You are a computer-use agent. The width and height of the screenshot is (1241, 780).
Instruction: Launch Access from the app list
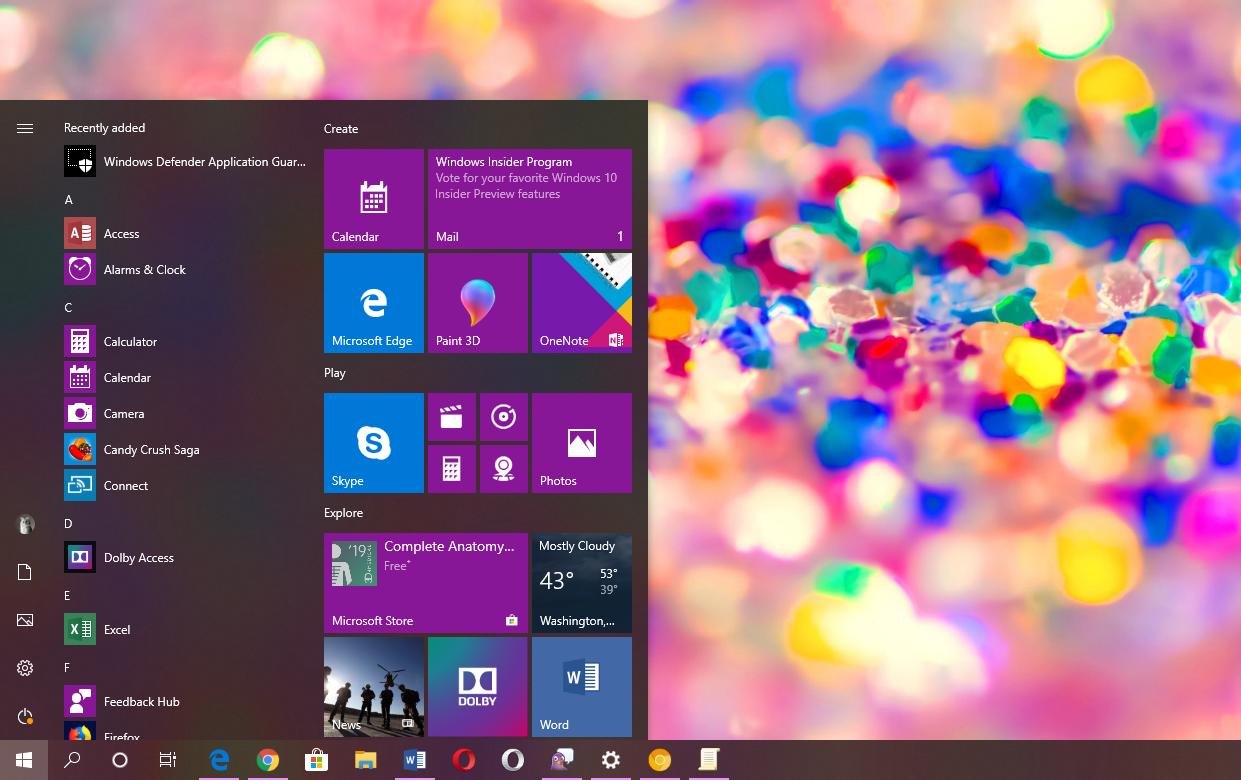click(186, 234)
